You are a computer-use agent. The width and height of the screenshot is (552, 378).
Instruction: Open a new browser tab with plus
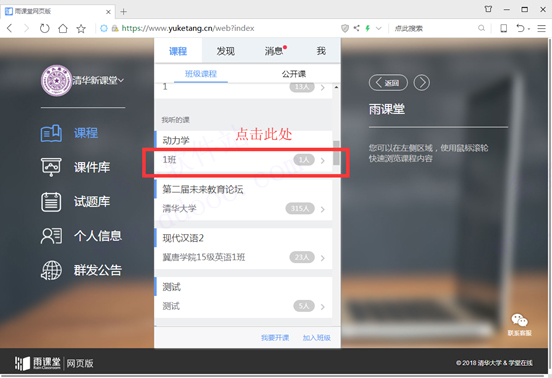pyautogui.click(x=123, y=12)
